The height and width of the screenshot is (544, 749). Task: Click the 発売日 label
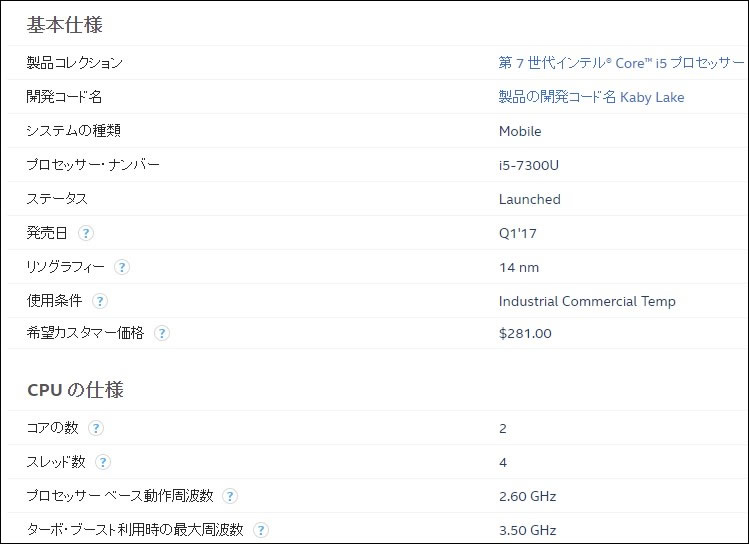tap(47, 233)
